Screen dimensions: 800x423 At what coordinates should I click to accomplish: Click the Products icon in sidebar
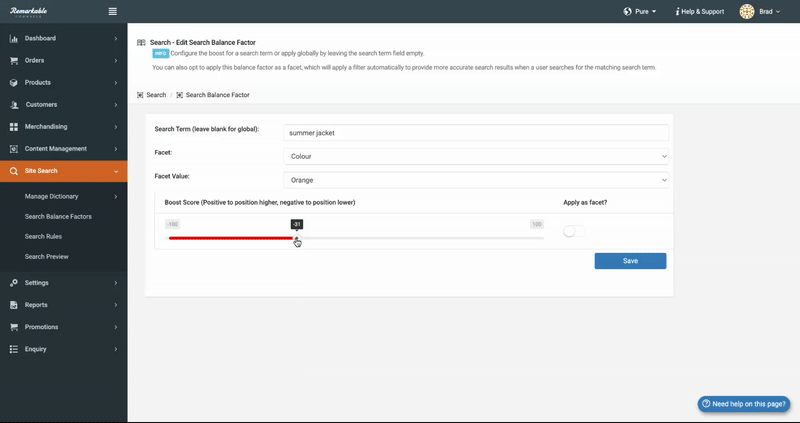click(14, 83)
